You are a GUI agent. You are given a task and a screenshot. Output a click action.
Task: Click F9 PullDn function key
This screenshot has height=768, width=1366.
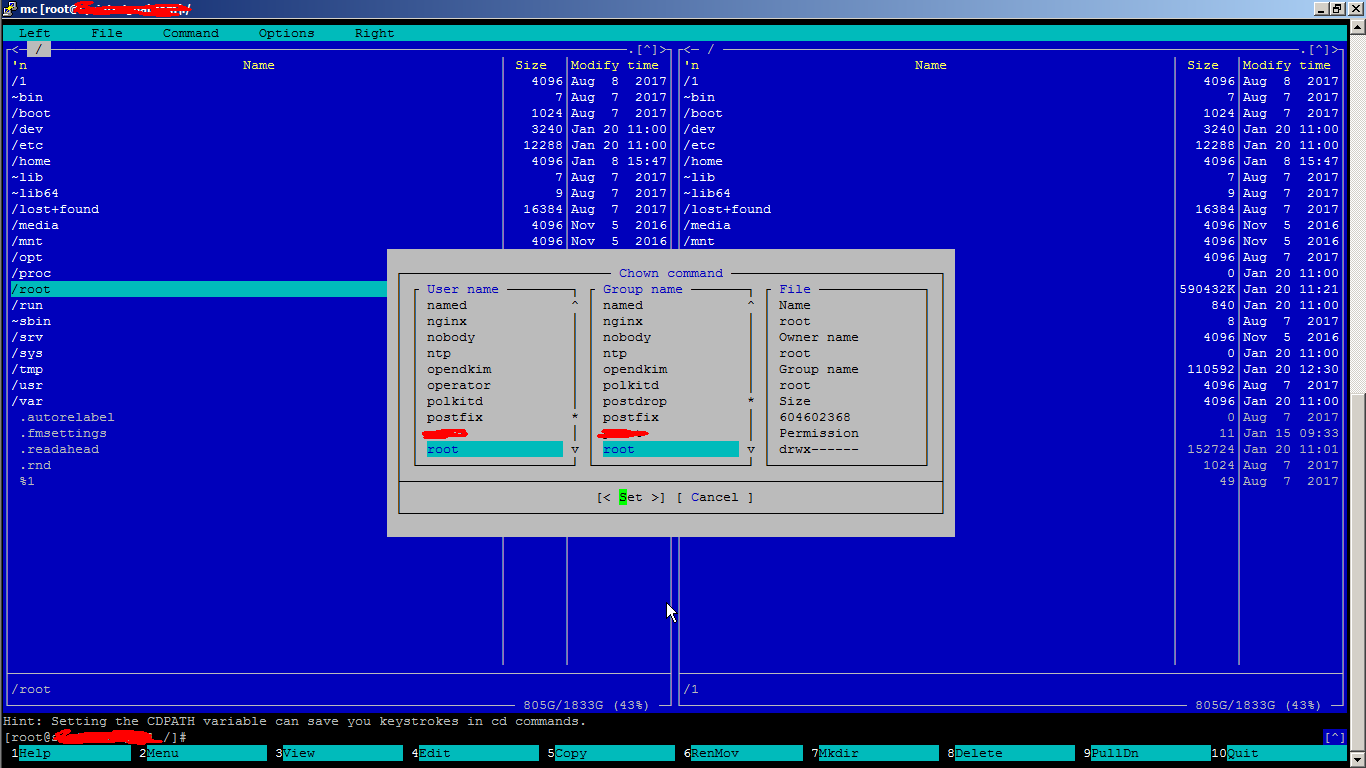click(x=1147, y=753)
